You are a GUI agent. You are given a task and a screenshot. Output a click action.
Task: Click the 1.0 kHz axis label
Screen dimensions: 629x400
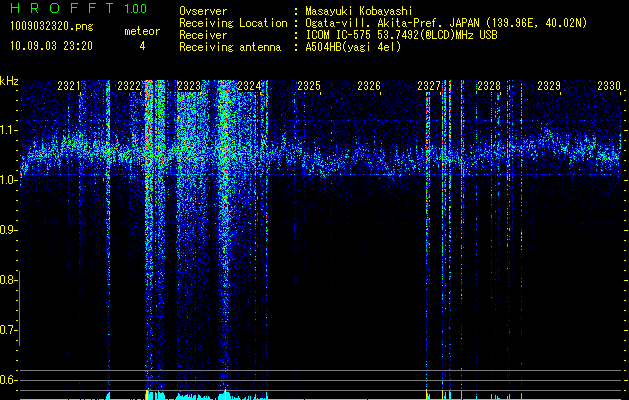pos(8,180)
